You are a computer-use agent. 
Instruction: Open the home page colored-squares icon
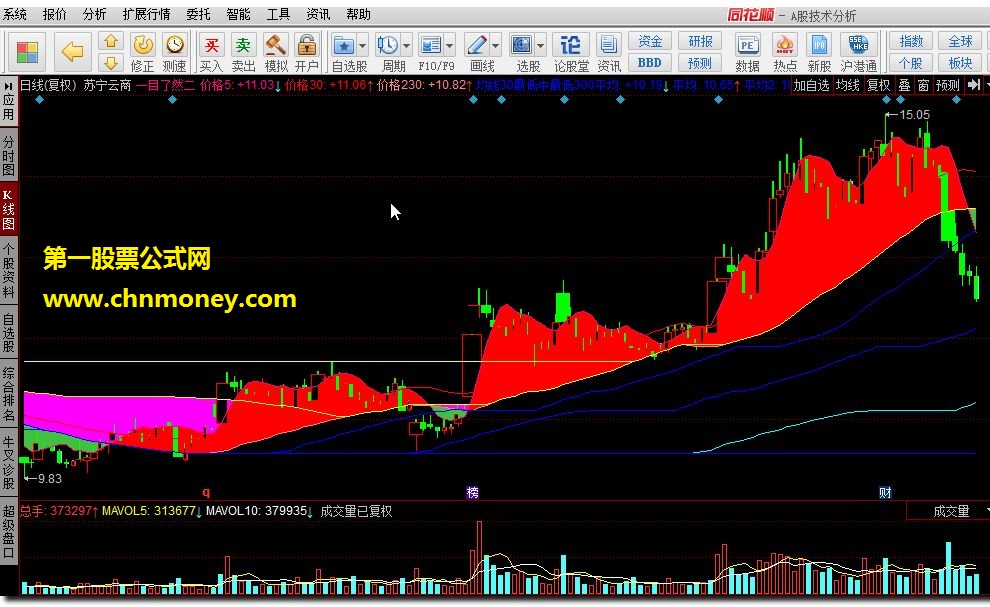pos(27,52)
